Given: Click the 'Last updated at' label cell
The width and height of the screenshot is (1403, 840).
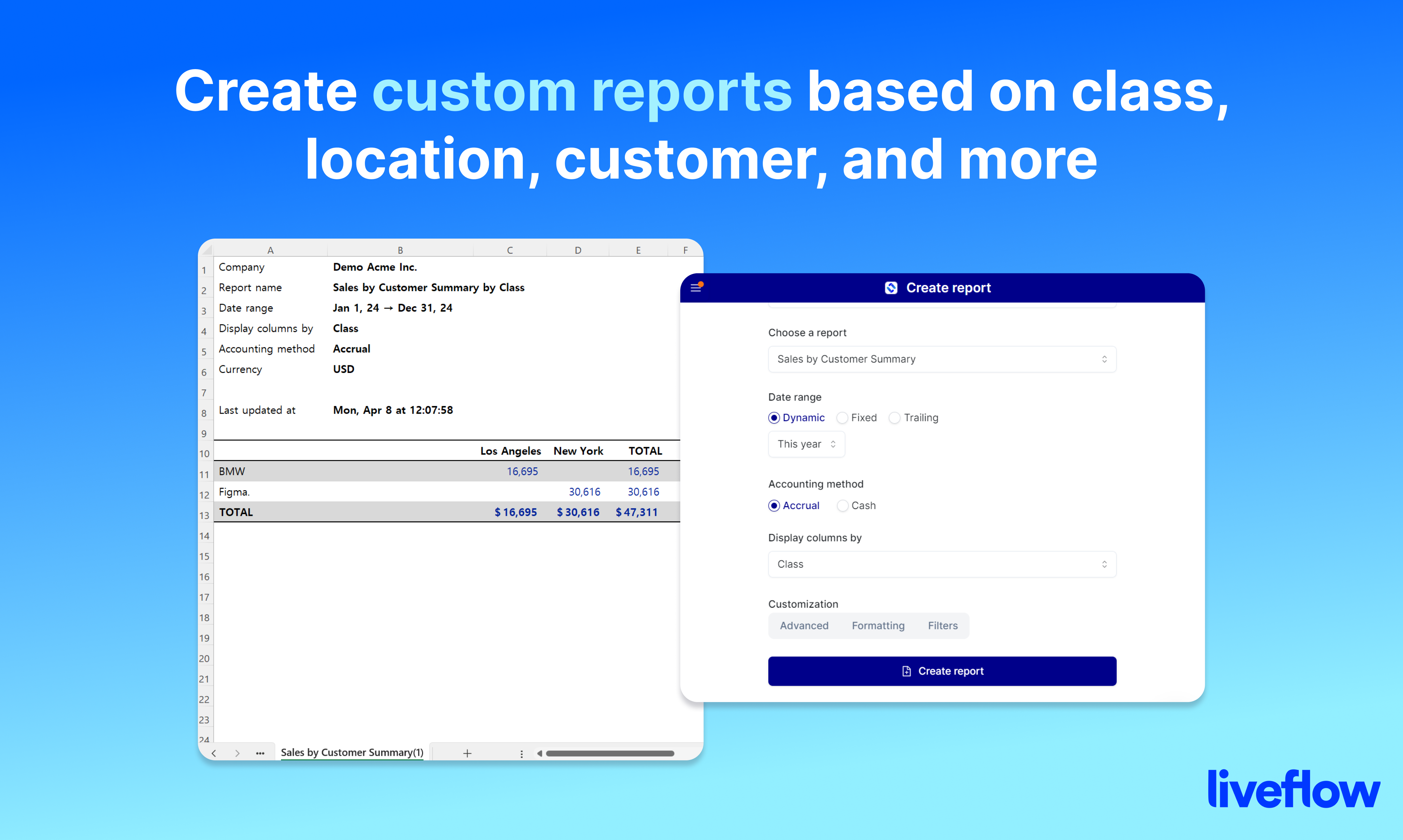Looking at the screenshot, I should [x=257, y=410].
